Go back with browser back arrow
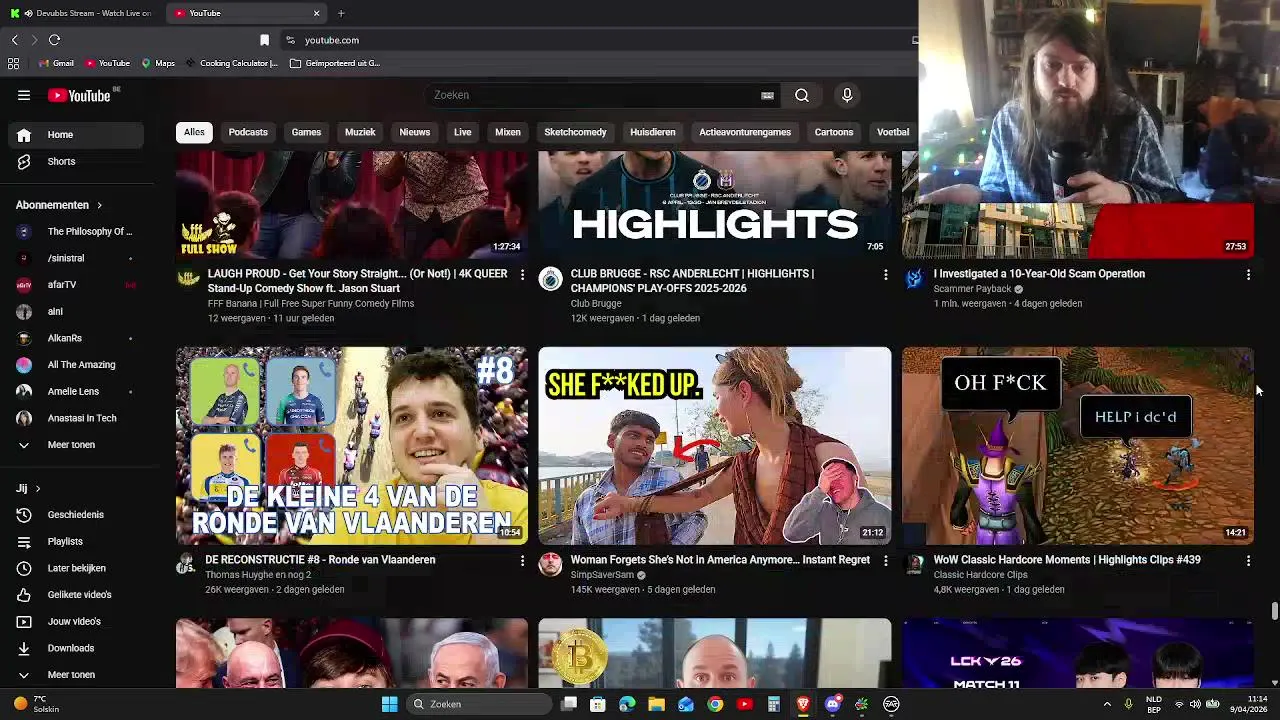Screen dimensions: 1280x720 click(x=14, y=40)
